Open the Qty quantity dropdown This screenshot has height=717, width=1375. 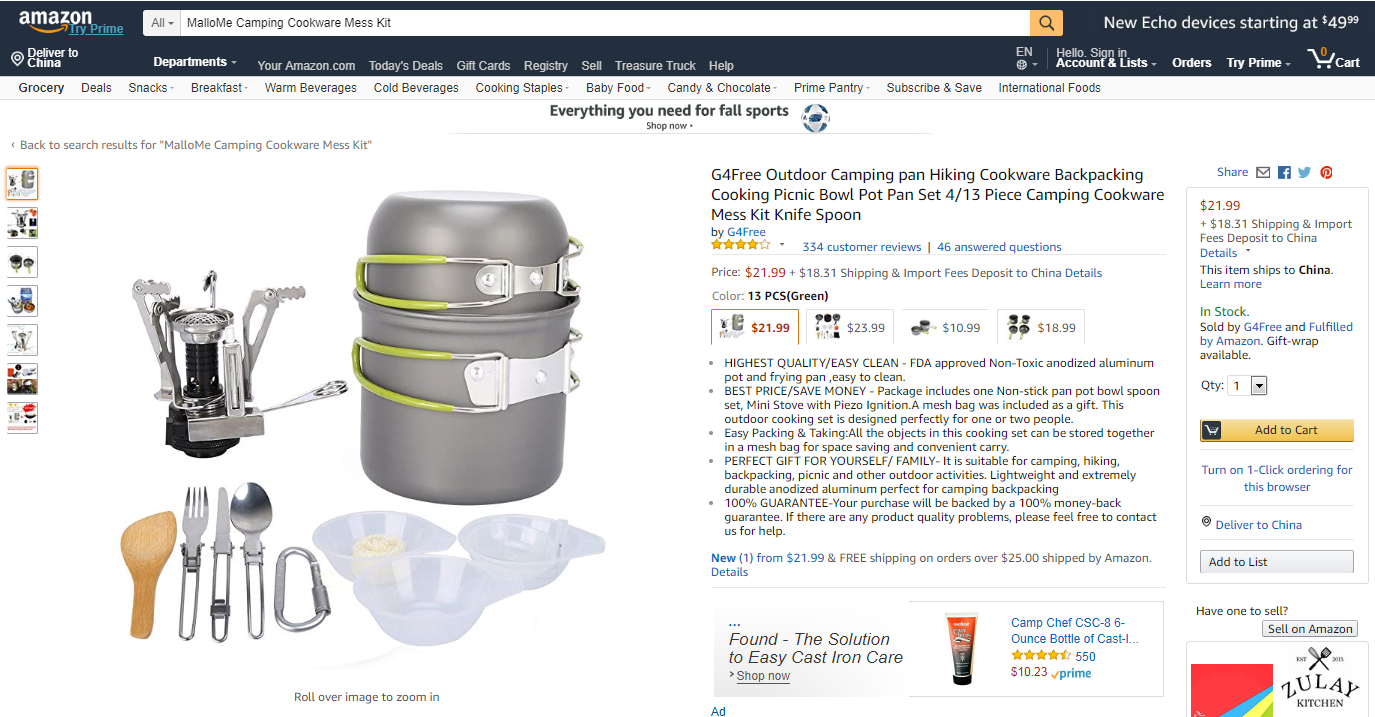(1247, 385)
